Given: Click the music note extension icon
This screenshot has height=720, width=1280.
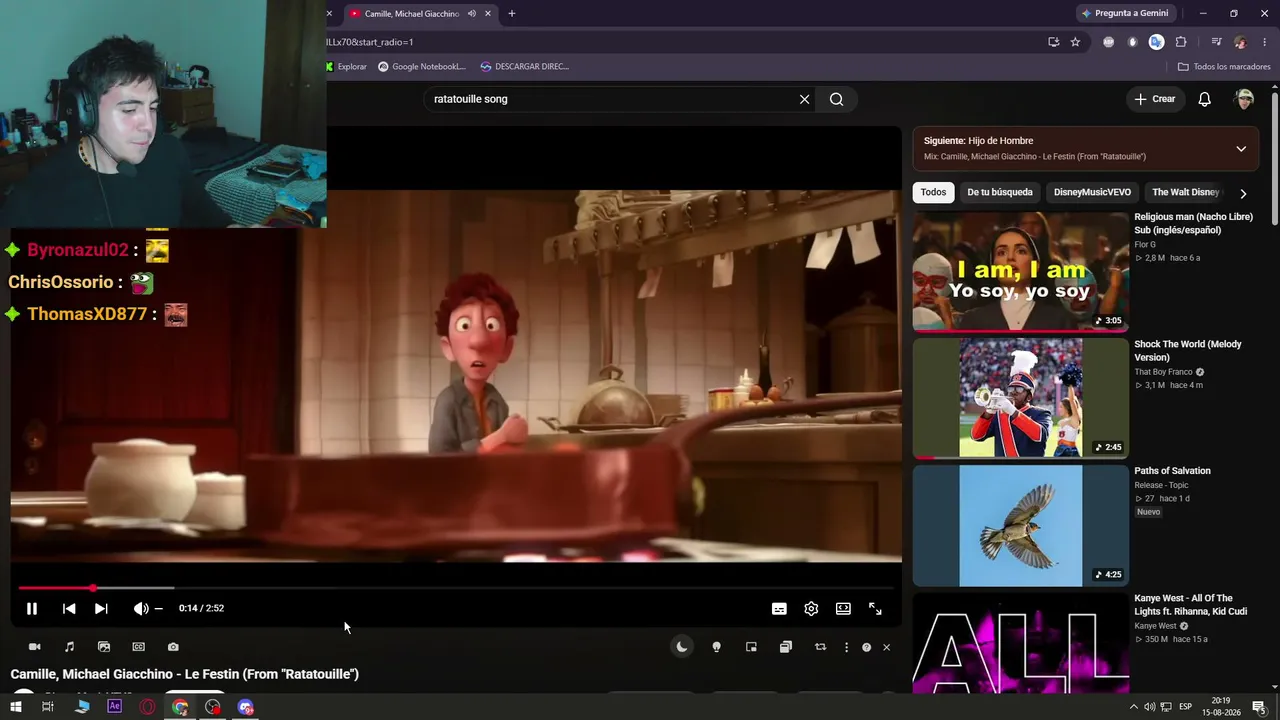Looking at the screenshot, I should (69, 647).
